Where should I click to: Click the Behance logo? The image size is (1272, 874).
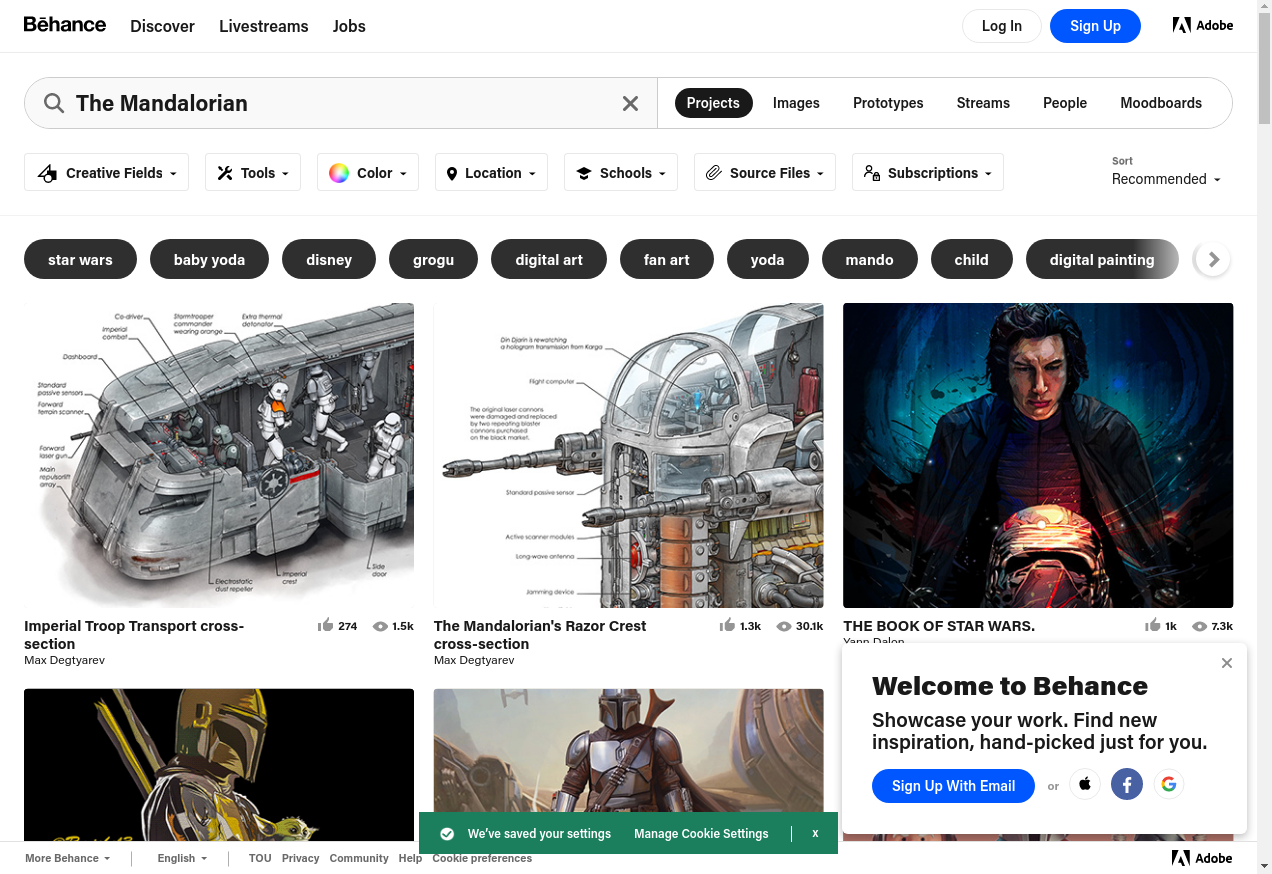coord(65,25)
